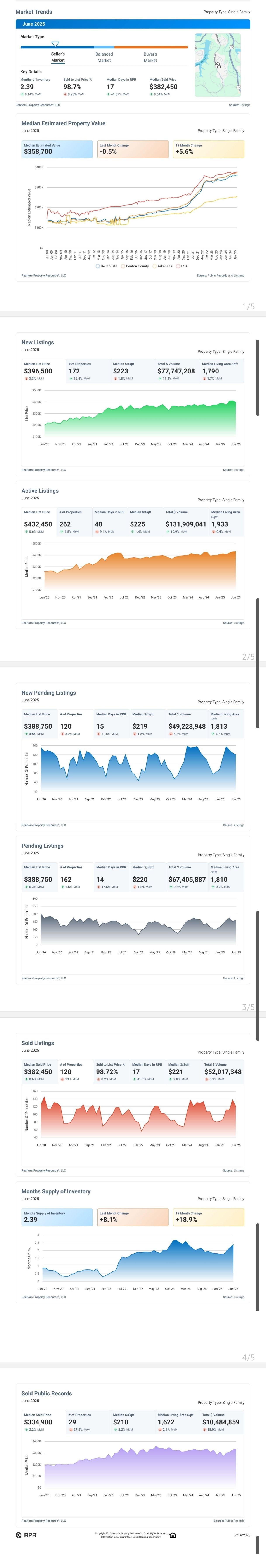Image resolution: width=266 pixels, height=1568 pixels.
Task: Click the up arrow beside Active Listings 6.5% MoM
Action: point(62,531)
